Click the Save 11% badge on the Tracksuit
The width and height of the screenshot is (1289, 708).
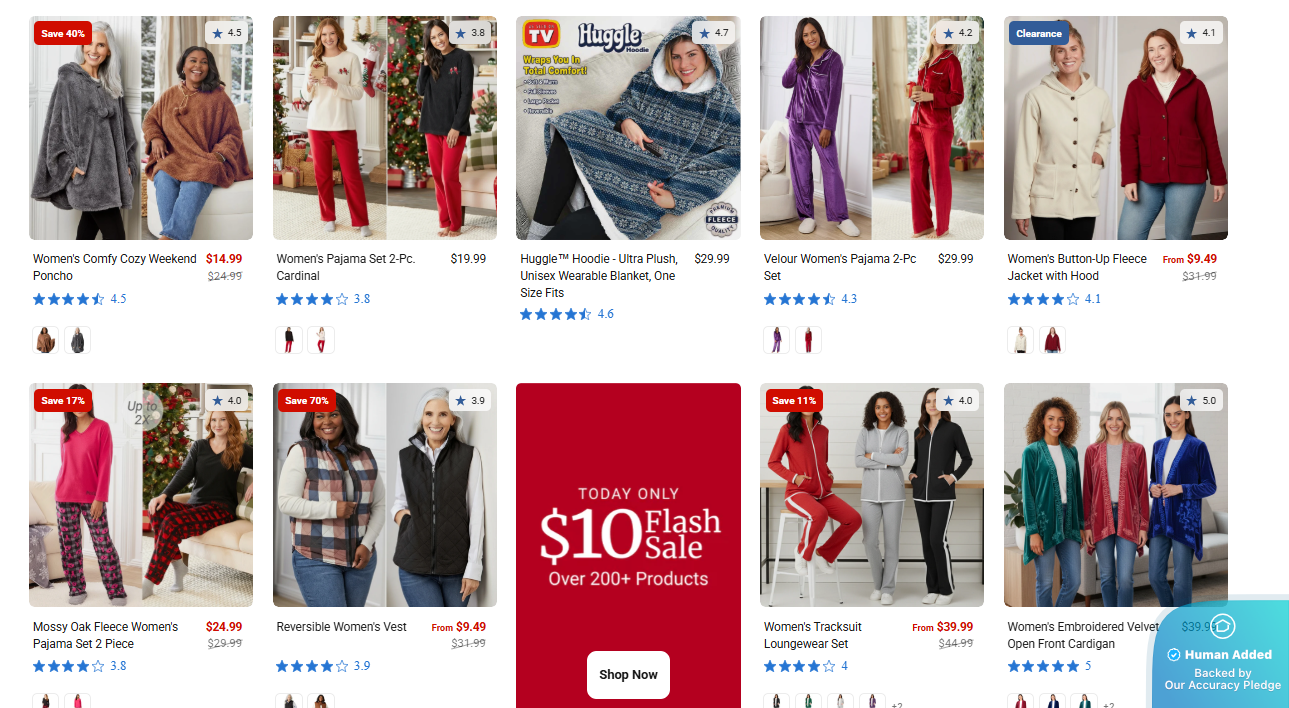[x=793, y=400]
